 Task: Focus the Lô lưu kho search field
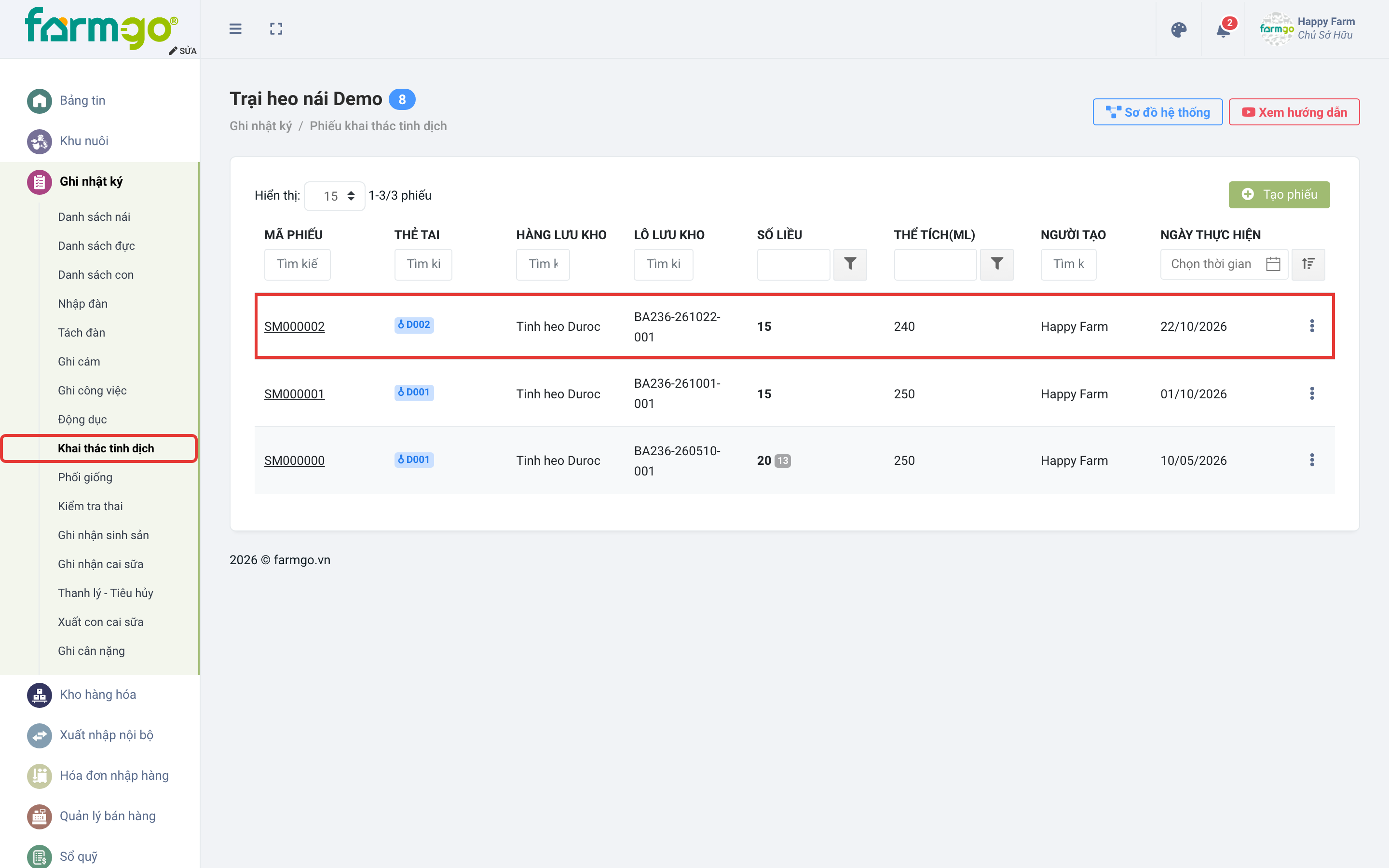664,264
